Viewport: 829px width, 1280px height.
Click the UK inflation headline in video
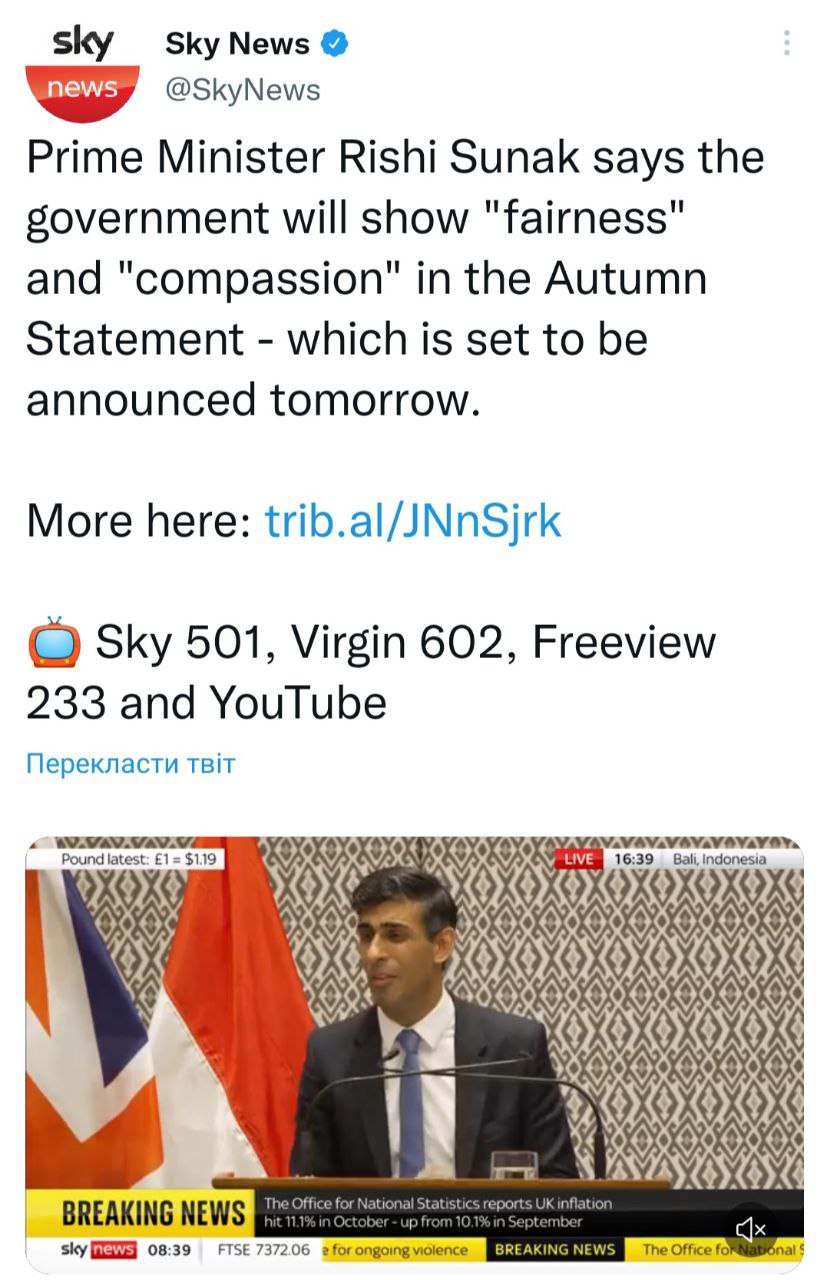436,1213
